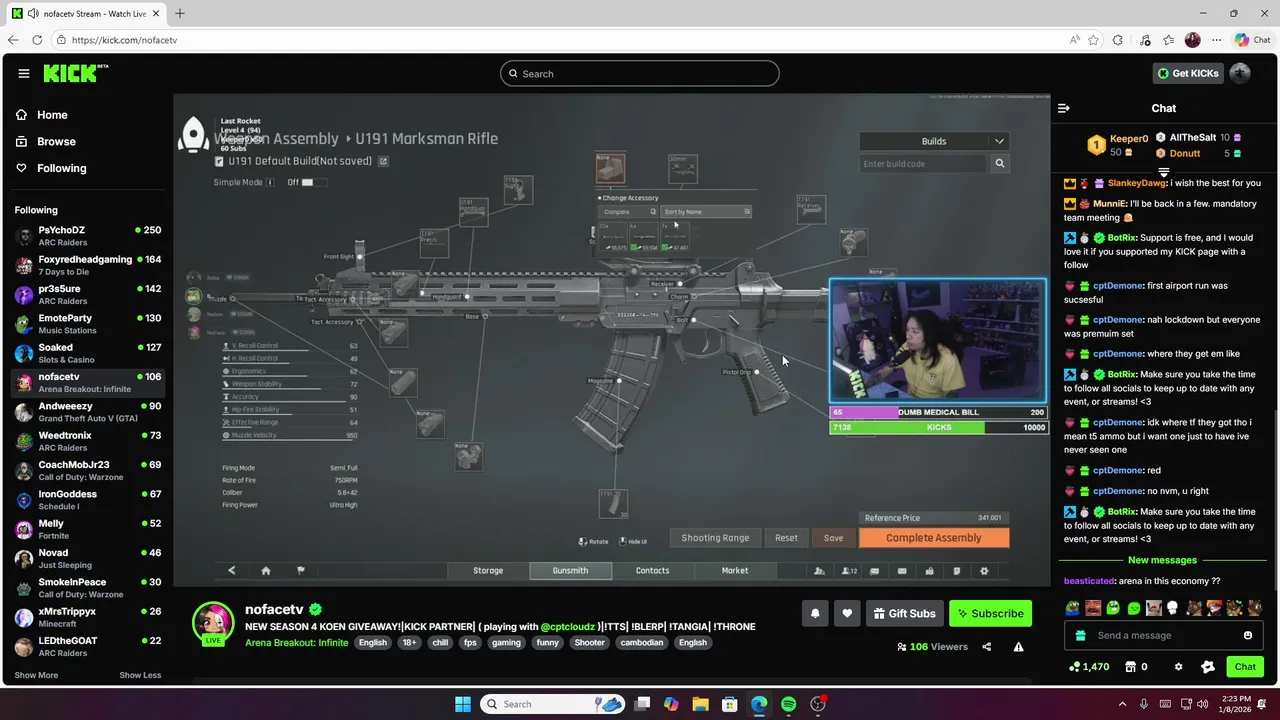Click the New messages indicator
This screenshot has width=1280, height=720.
click(x=1162, y=560)
